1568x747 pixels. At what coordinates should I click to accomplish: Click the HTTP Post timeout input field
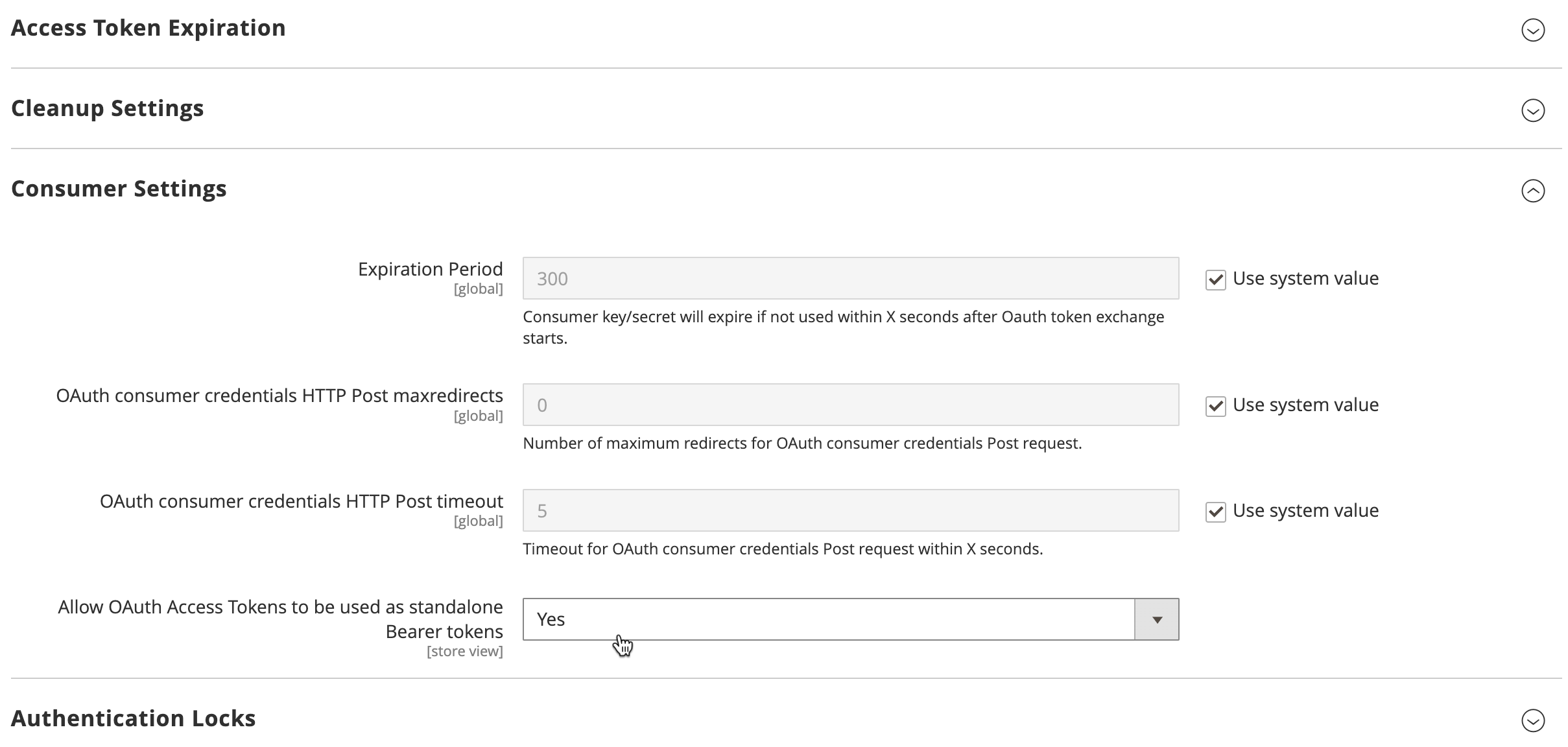(x=851, y=510)
